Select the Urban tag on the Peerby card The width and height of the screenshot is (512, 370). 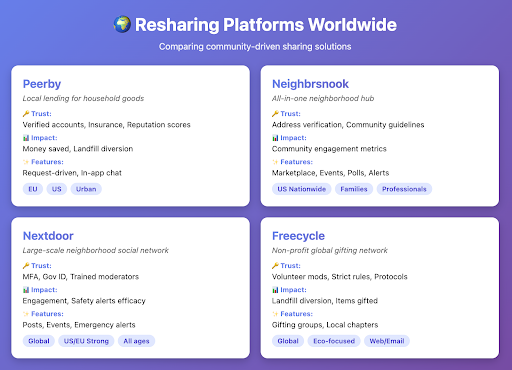click(86, 189)
